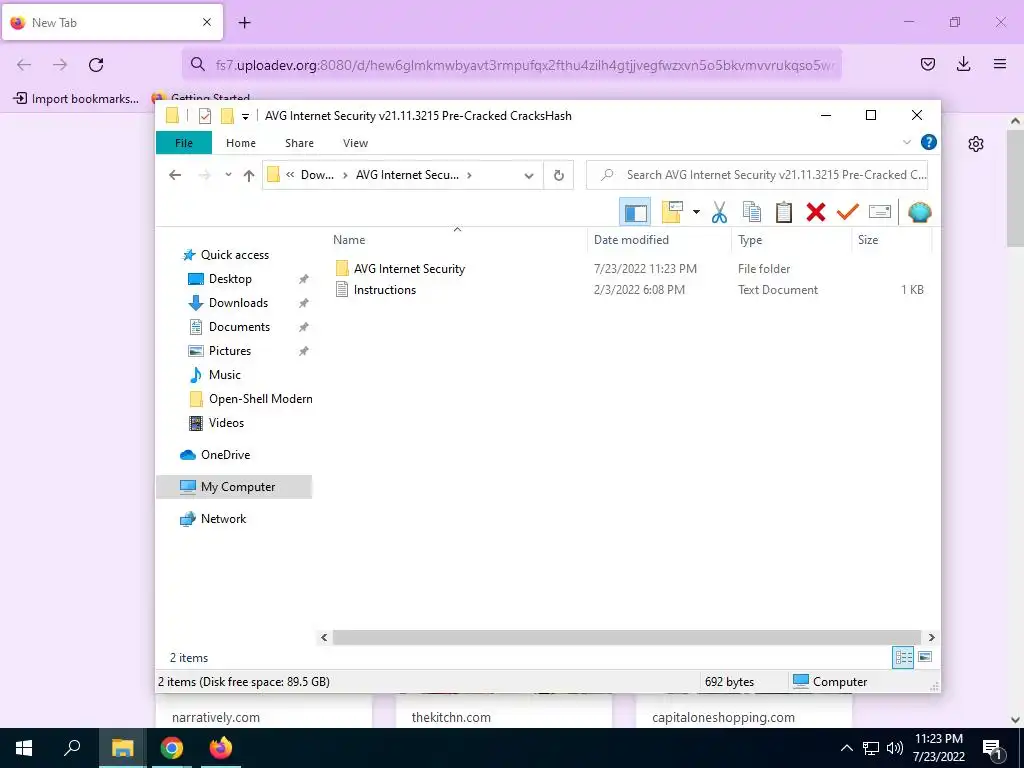1024x768 pixels.
Task: Open Documents in navigation pane
Action: coord(239,327)
